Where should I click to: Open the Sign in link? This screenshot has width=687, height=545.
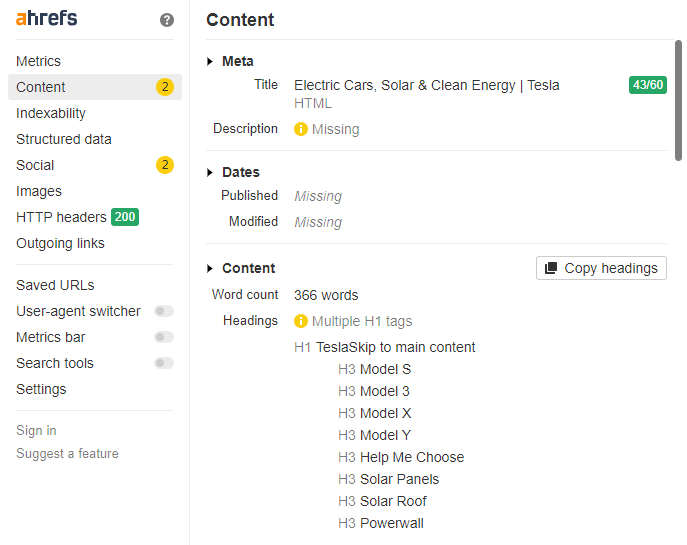pos(36,430)
